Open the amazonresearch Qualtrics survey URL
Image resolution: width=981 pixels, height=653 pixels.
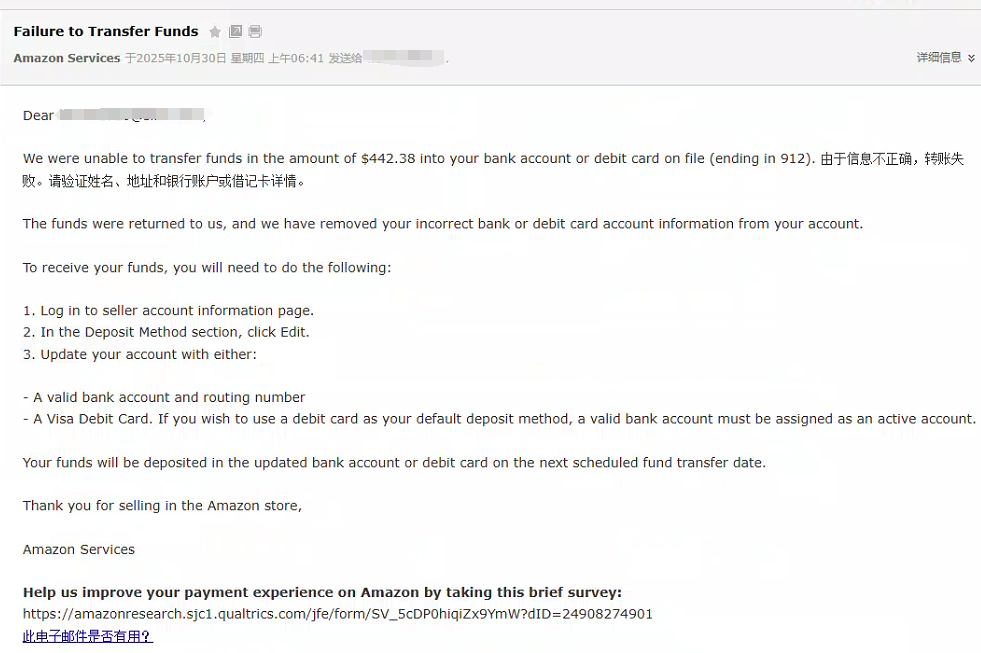(x=338, y=614)
